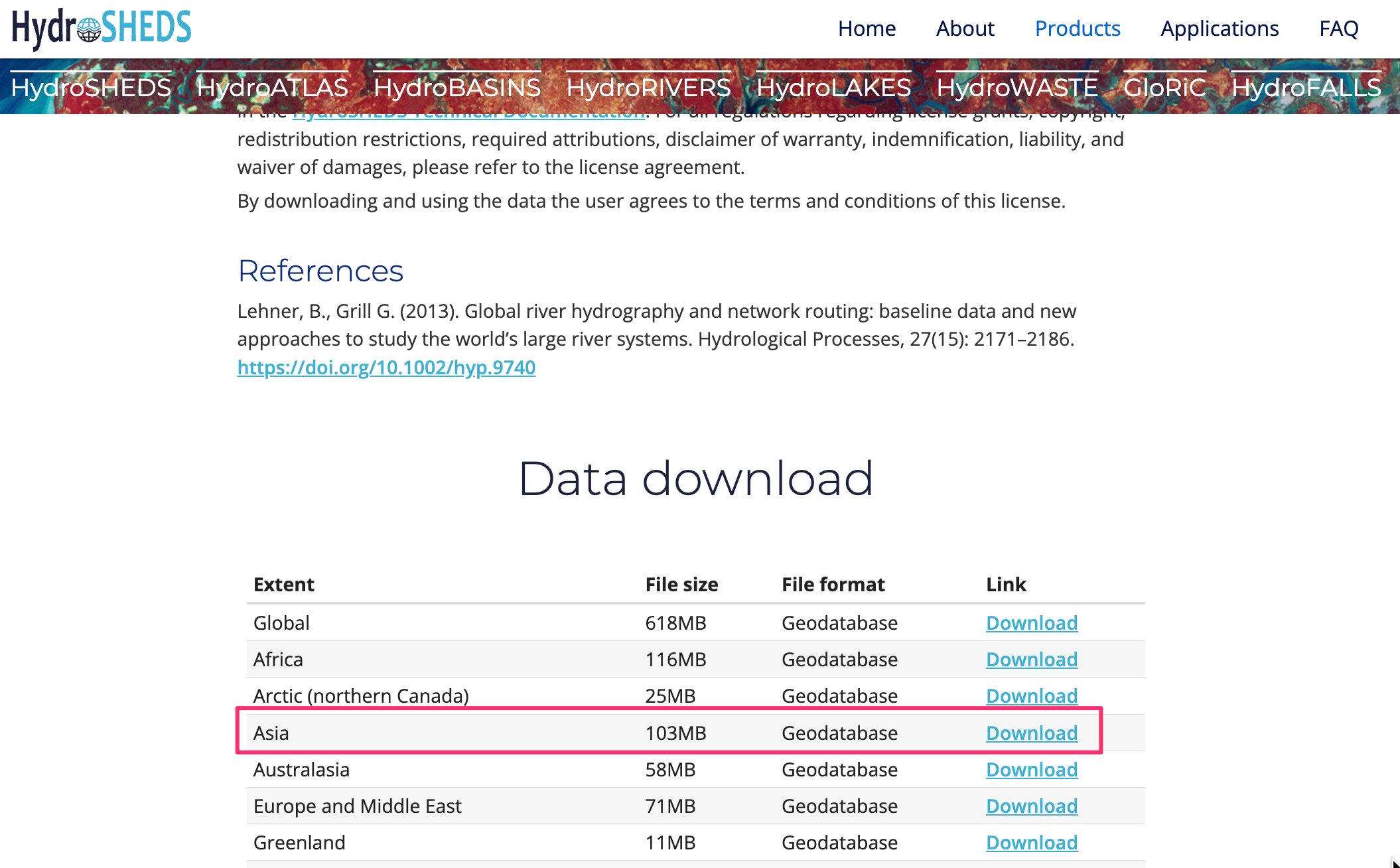Switch to the HydroWASTE tab
Screen dimensions: 1400x868
click(x=1016, y=88)
